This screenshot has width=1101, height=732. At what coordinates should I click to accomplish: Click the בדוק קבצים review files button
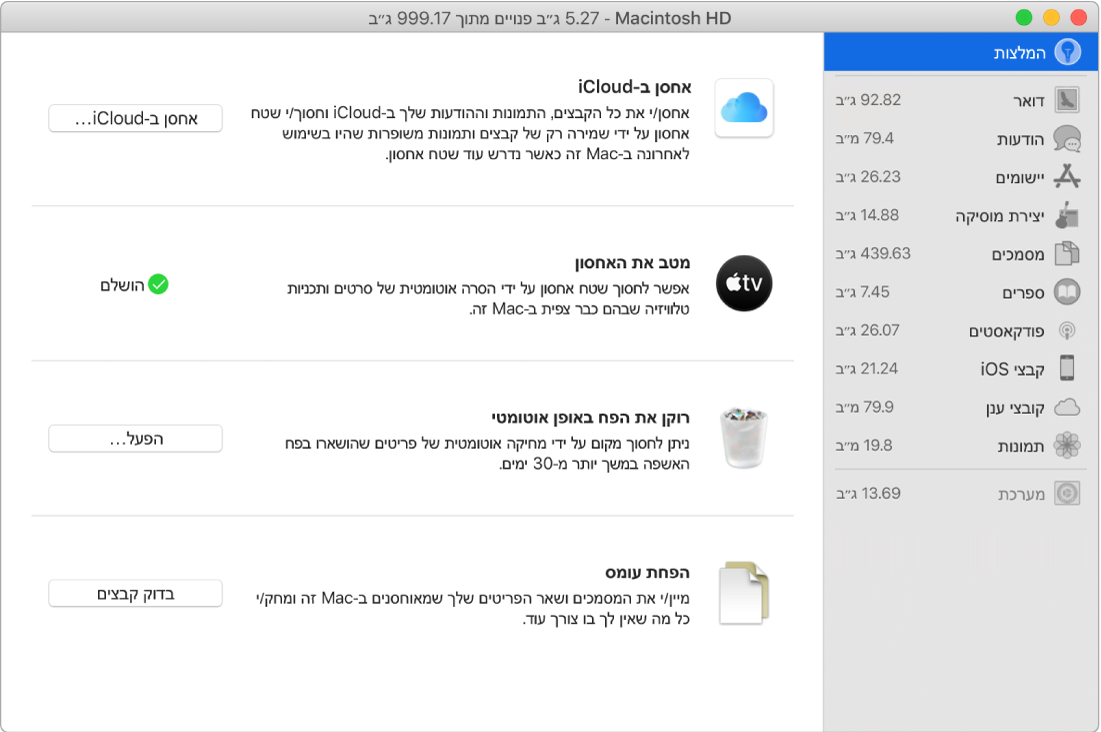(135, 593)
